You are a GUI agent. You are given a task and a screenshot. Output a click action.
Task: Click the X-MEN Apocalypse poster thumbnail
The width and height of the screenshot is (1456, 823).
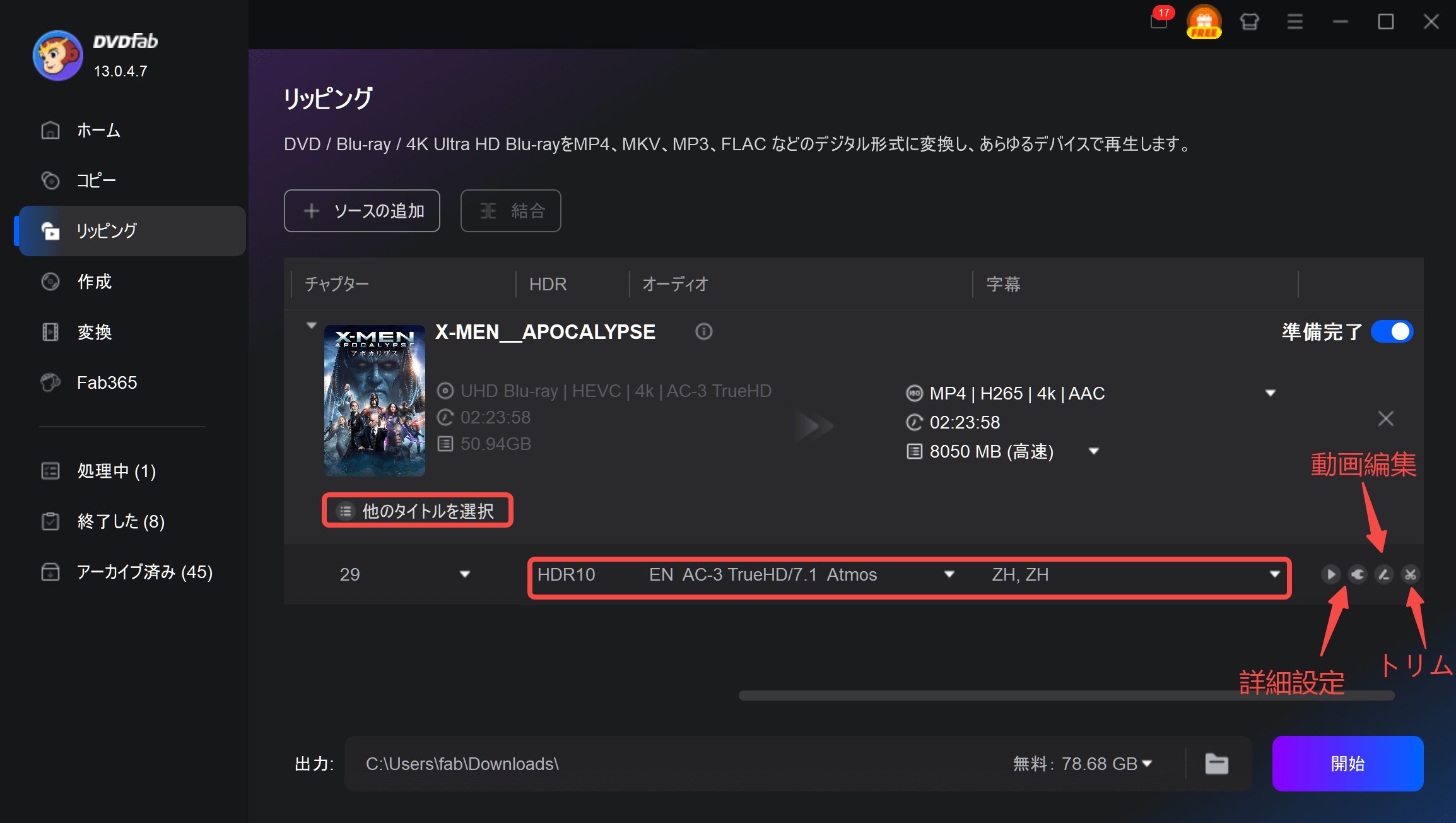(x=375, y=401)
